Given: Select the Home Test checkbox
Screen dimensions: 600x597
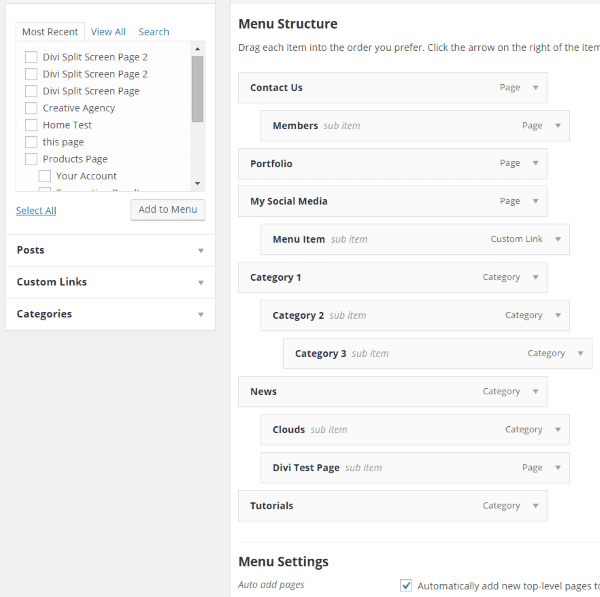Looking at the screenshot, I should [x=31, y=125].
